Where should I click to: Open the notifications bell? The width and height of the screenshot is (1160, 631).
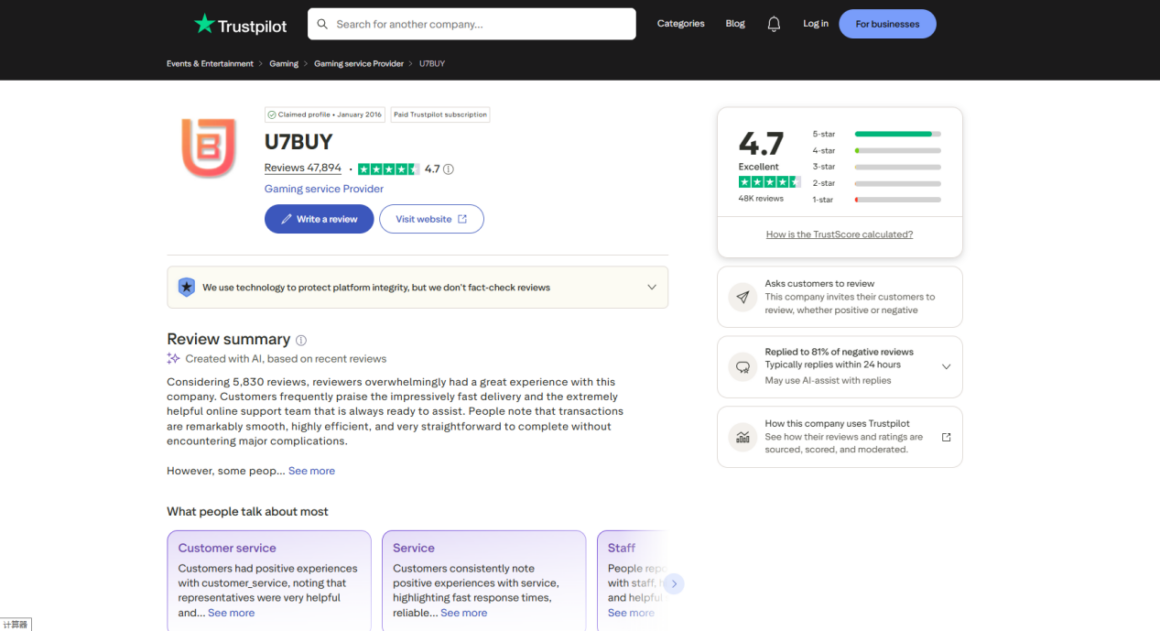(x=774, y=24)
